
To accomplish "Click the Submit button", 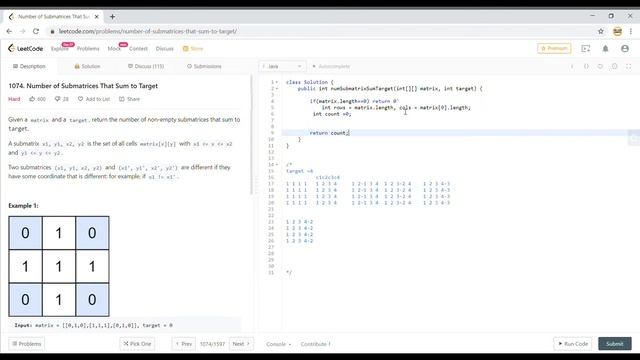I will click(x=615, y=344).
